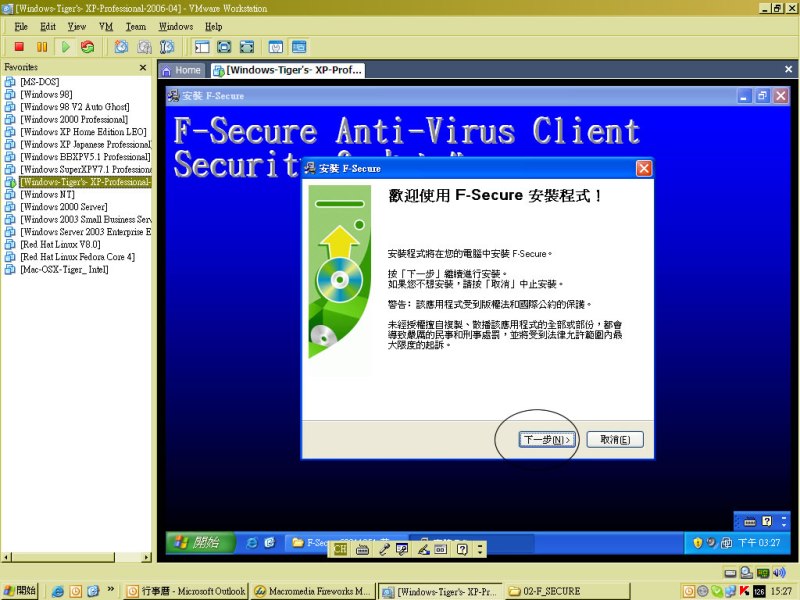
Task: Expand host quick launch chevron
Action: coord(111,590)
